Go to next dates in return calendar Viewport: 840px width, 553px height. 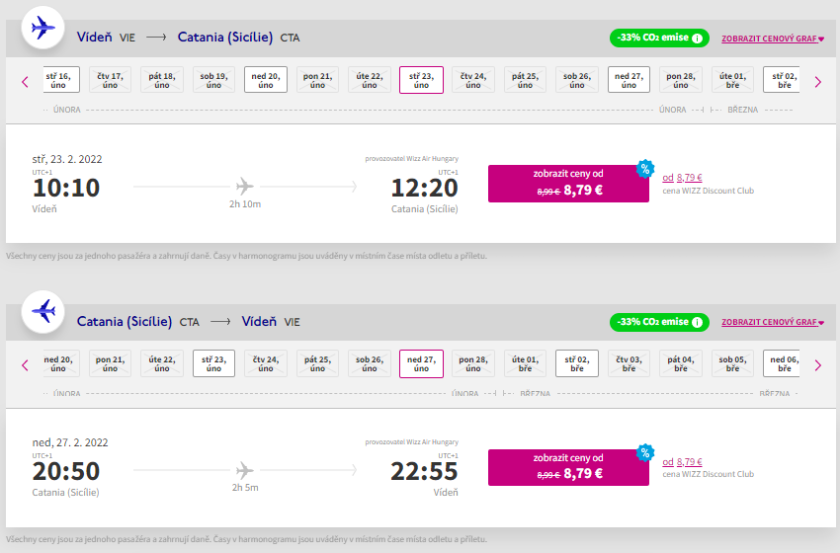[817, 365]
